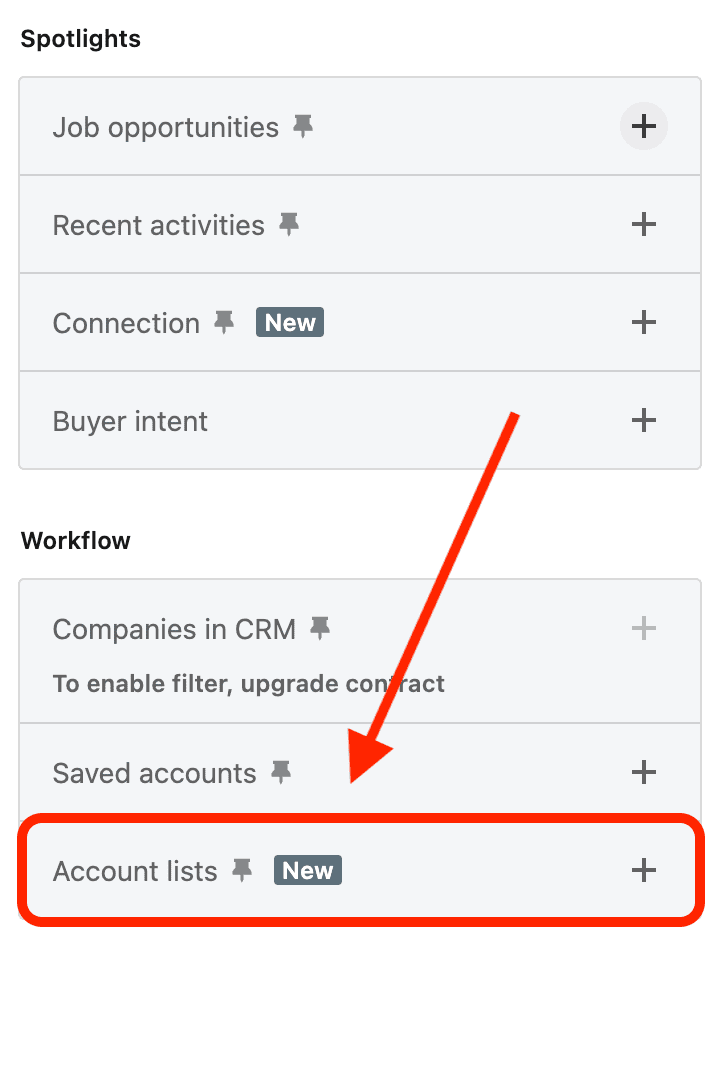Expand Saved accounts with the plus icon
Viewport: 722px width, 1078px height.
(x=644, y=773)
